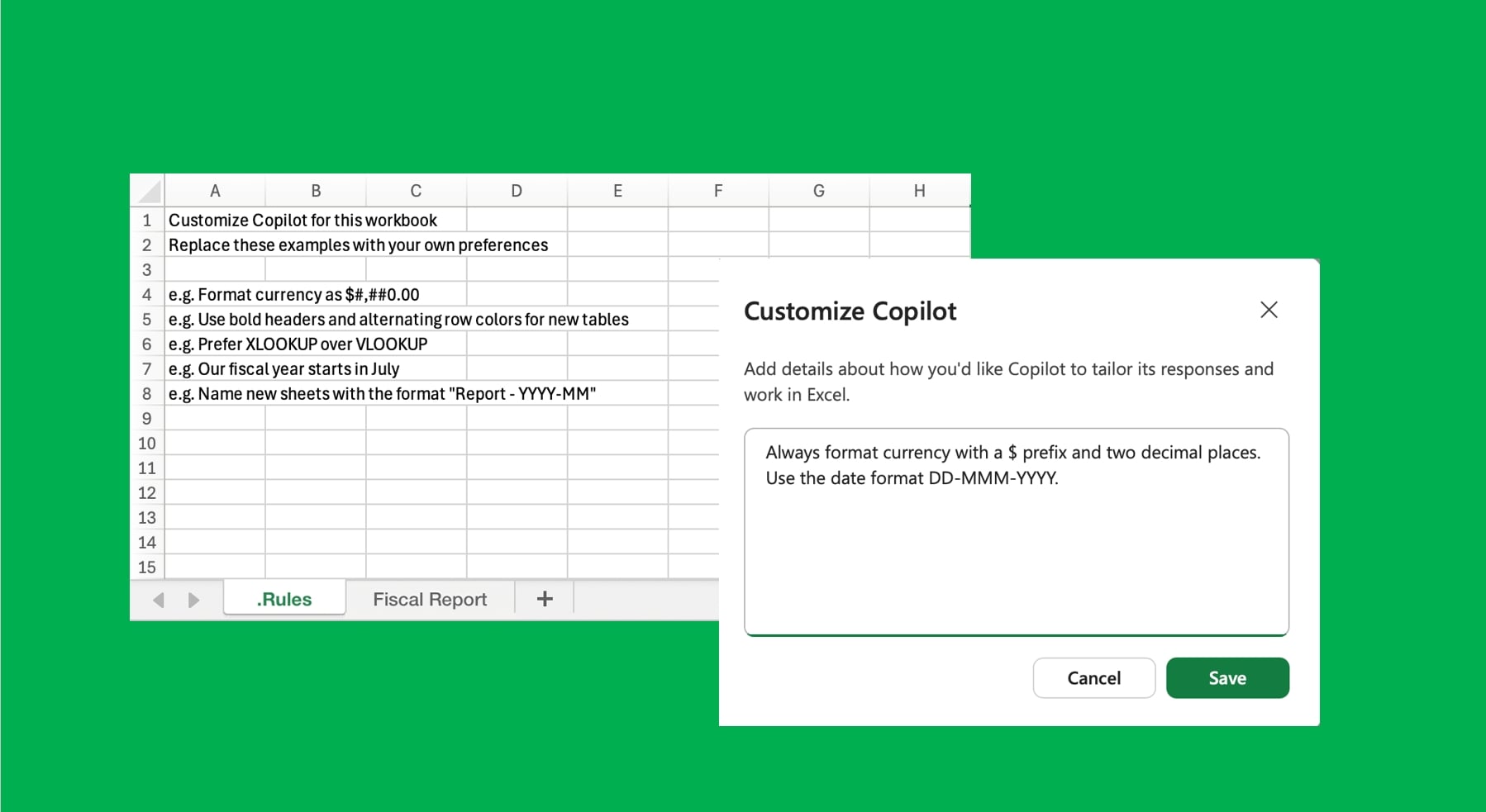Select column A header

(x=215, y=191)
